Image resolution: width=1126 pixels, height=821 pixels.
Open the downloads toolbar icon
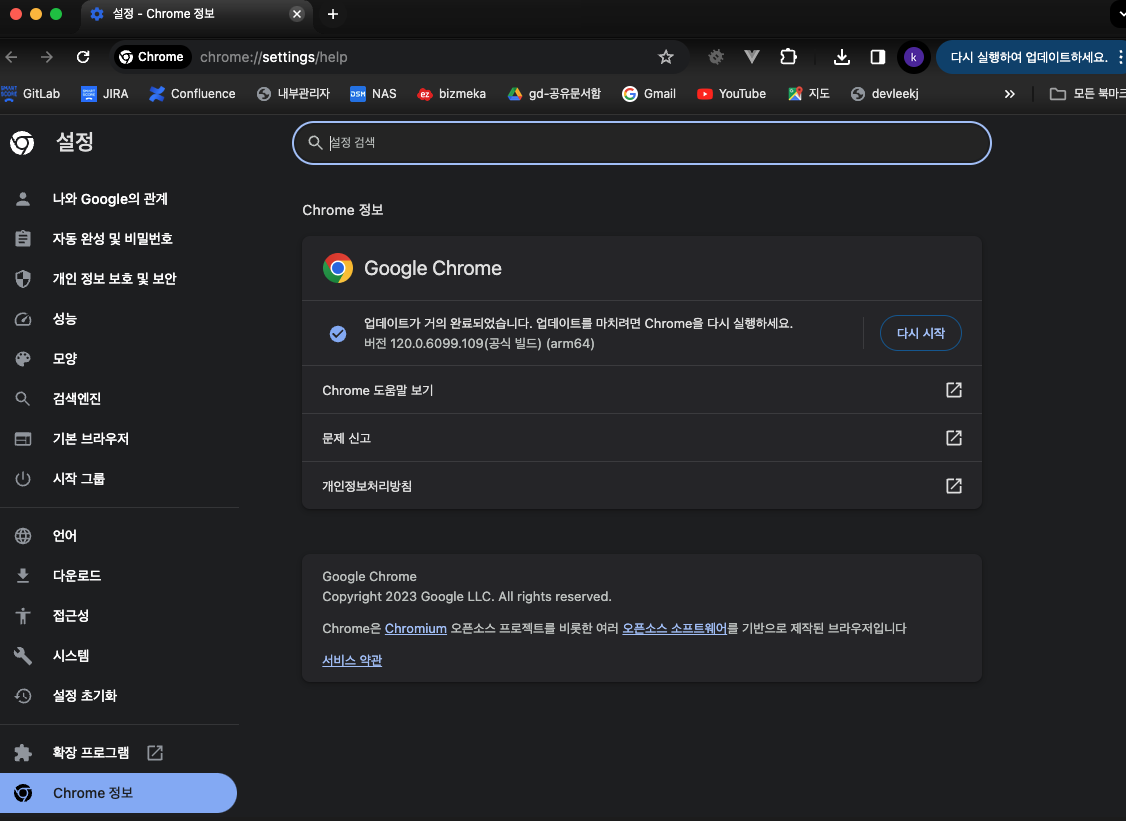[x=842, y=57]
